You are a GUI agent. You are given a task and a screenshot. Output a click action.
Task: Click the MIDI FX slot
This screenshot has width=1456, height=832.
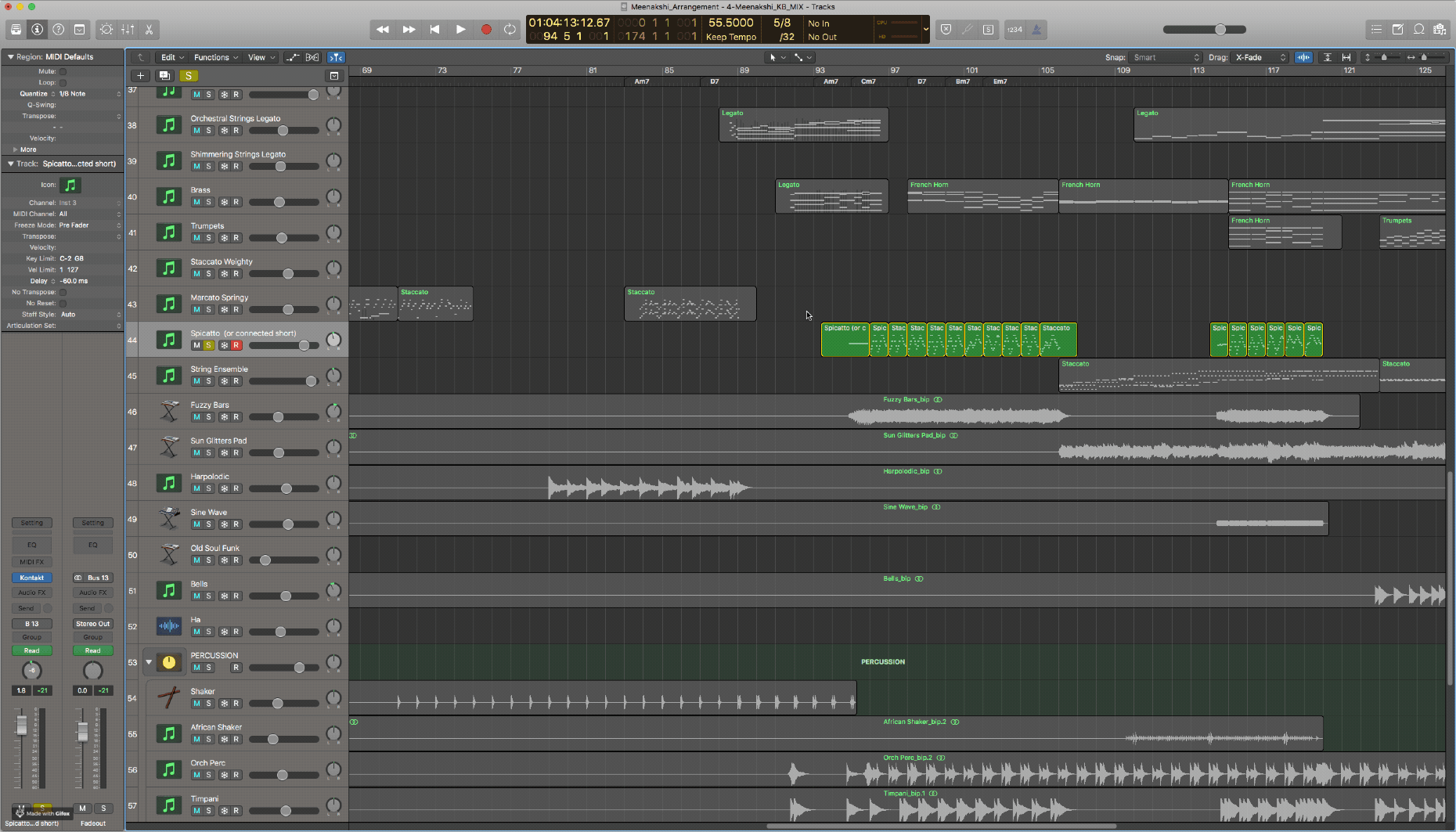coord(31,562)
